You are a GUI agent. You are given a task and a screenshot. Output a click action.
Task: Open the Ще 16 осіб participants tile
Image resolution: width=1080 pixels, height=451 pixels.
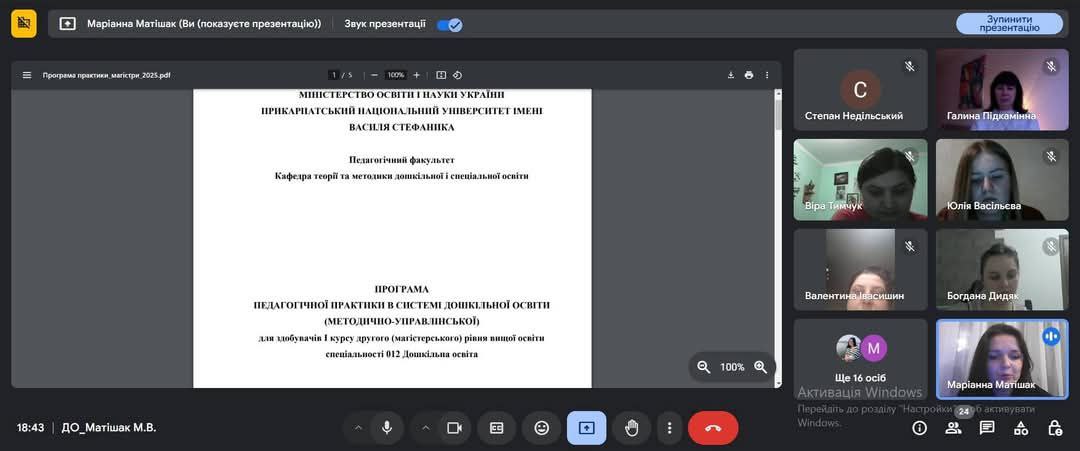(x=860, y=358)
